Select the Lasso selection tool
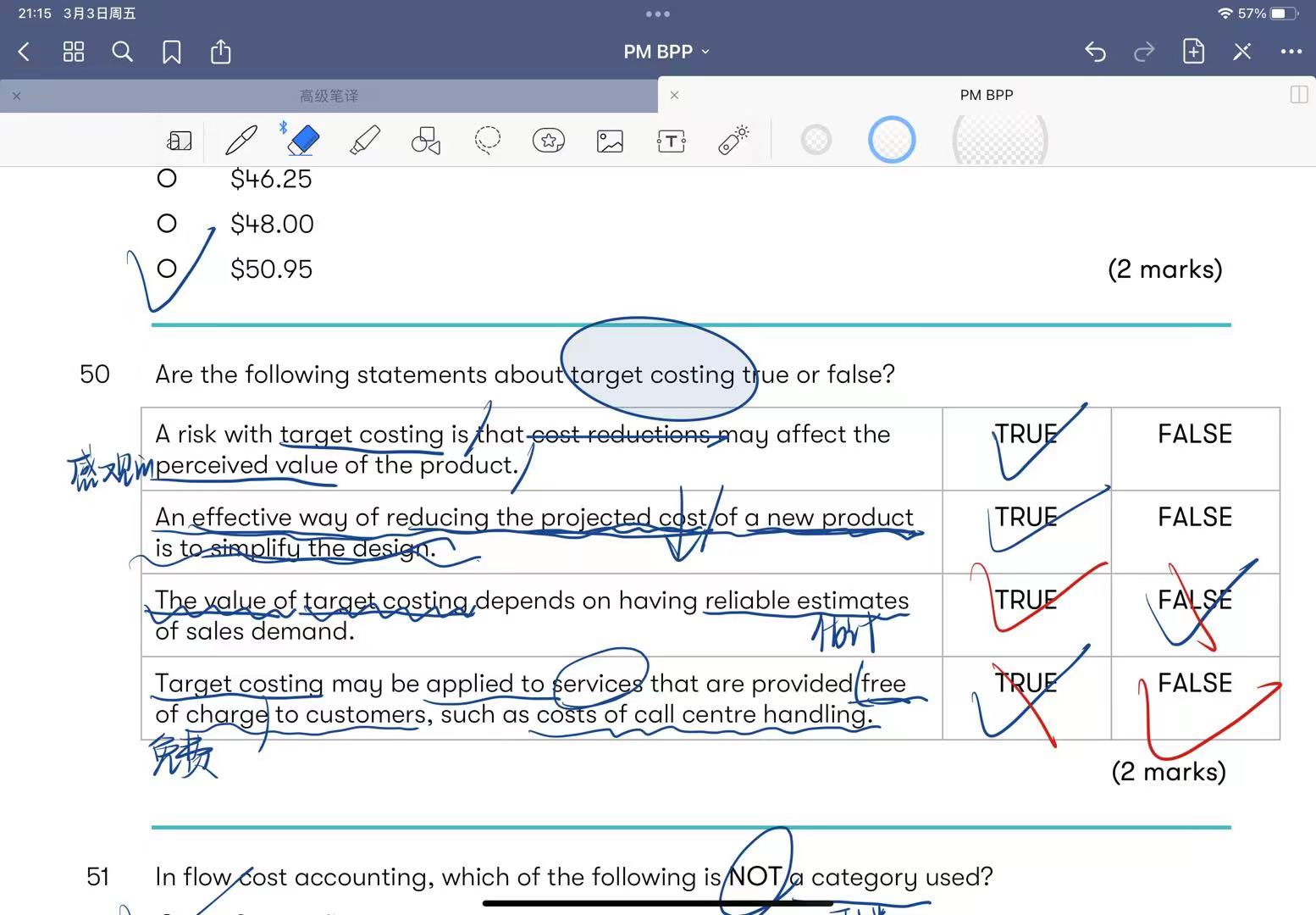Image resolution: width=1316 pixels, height=915 pixels. point(487,141)
